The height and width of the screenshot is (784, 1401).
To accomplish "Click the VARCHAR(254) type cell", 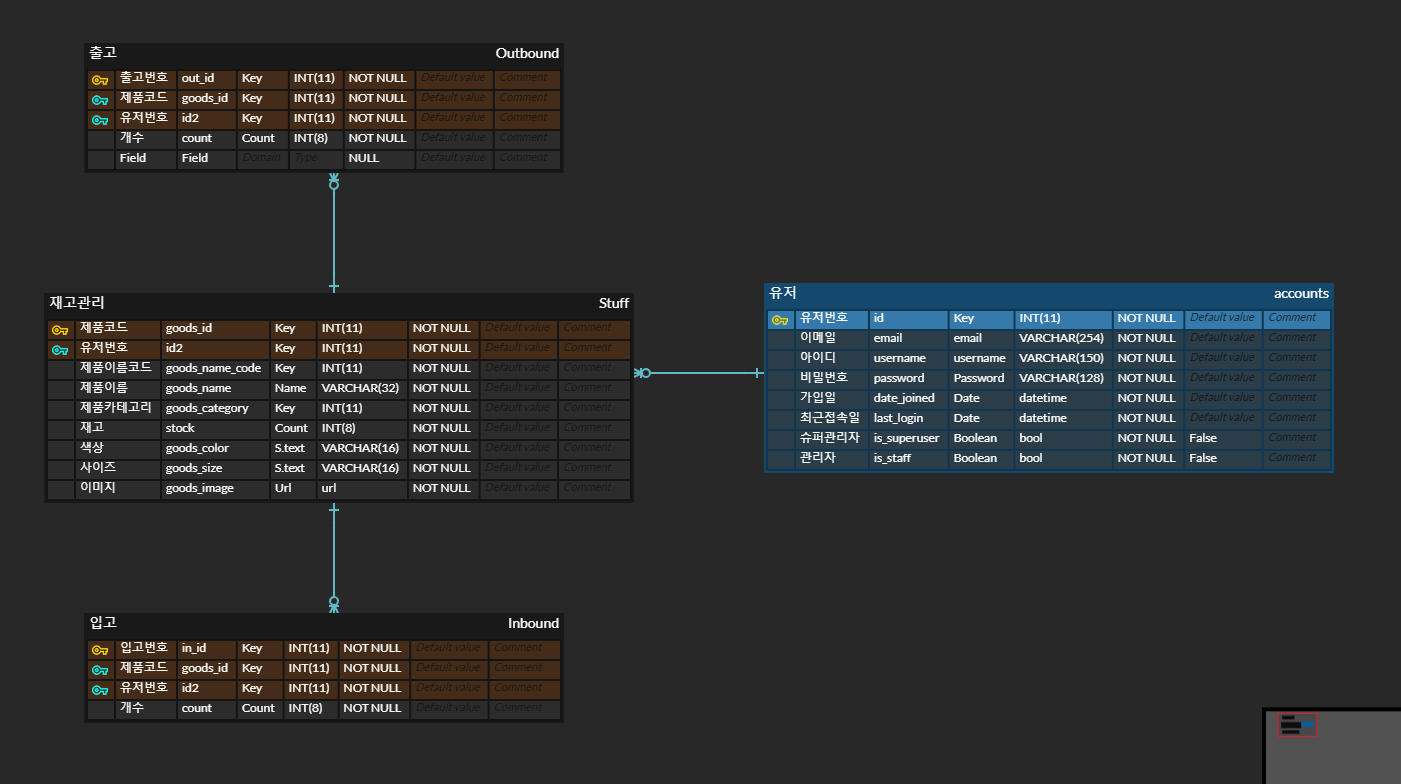I will (1063, 338).
